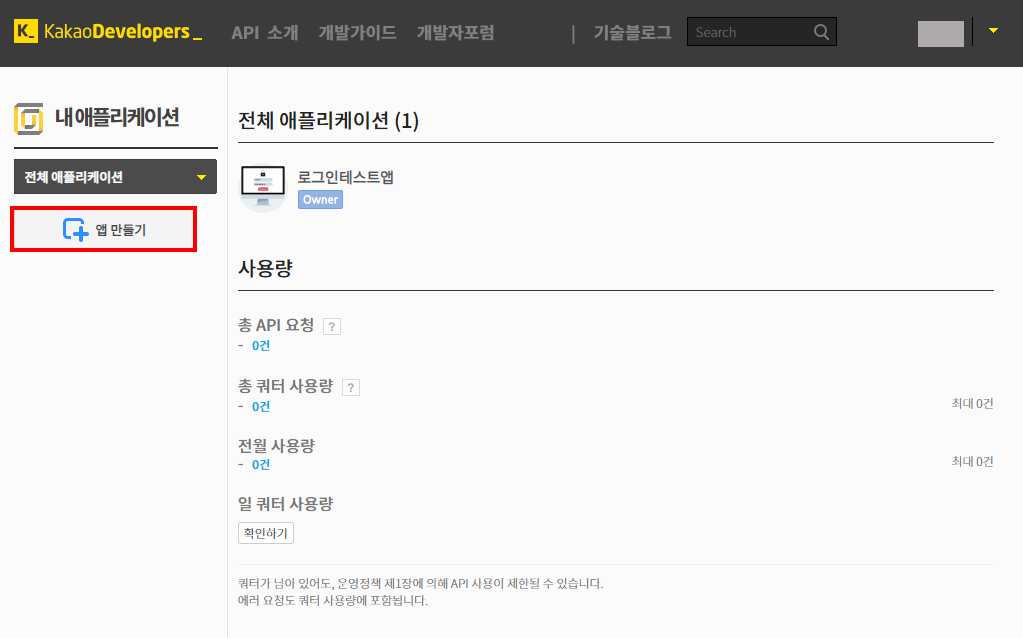Click the gray user profile thumbnail
1023x638 pixels.
[941, 33]
